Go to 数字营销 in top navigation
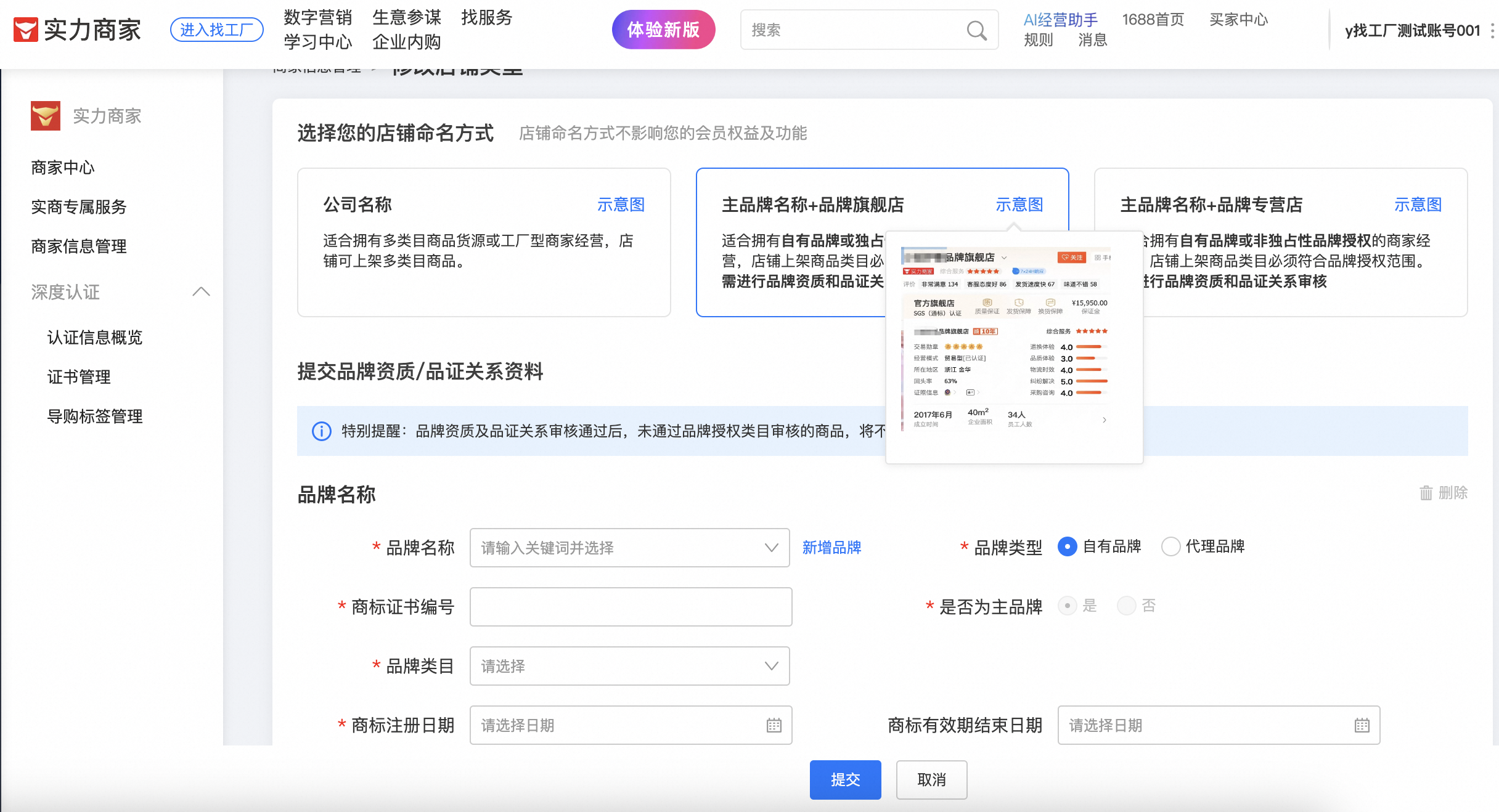 317,17
